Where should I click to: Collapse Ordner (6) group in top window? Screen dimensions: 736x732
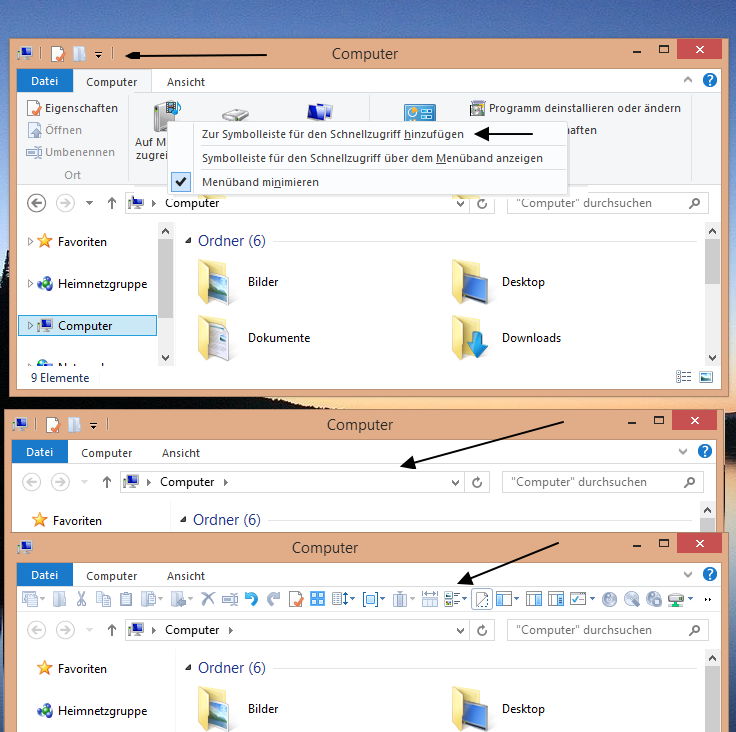(188, 241)
